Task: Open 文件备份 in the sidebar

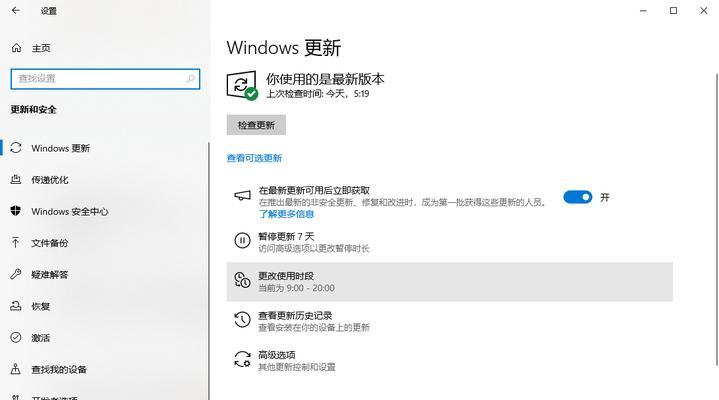Action: tap(50, 243)
